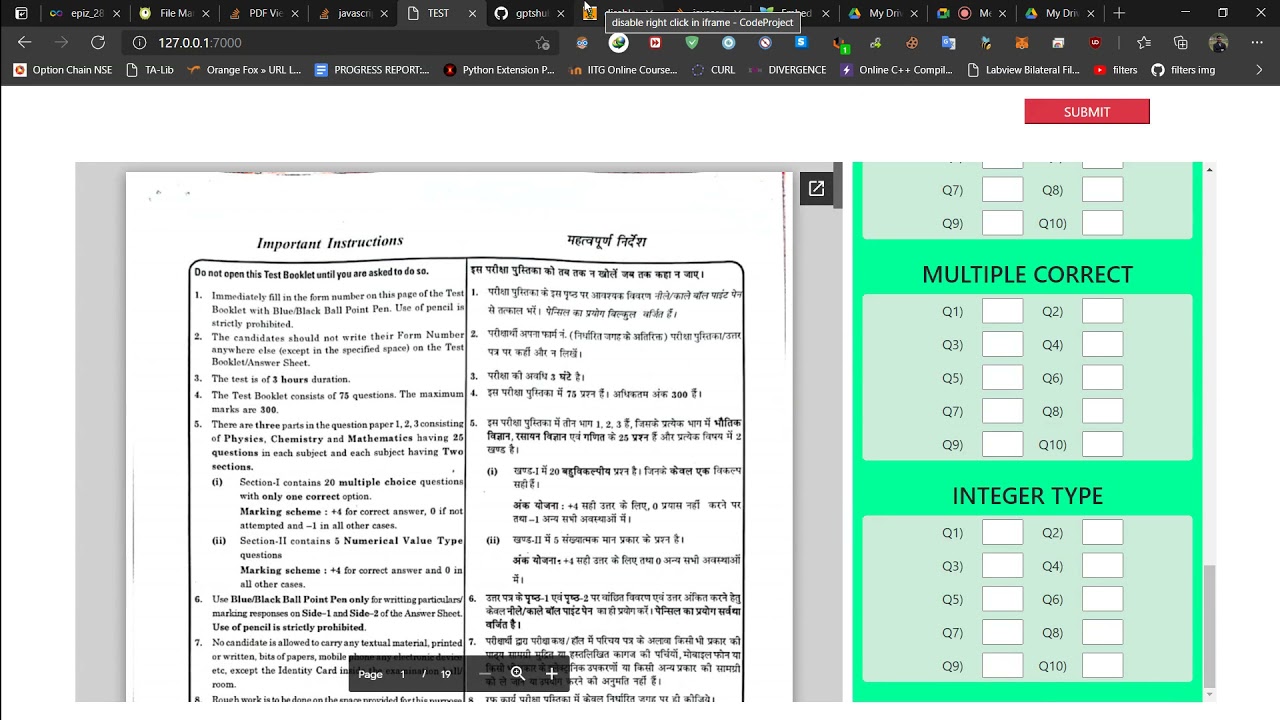Screen dimensions: 1280x720
Task: Go back to the previous page
Action: pos(25,43)
